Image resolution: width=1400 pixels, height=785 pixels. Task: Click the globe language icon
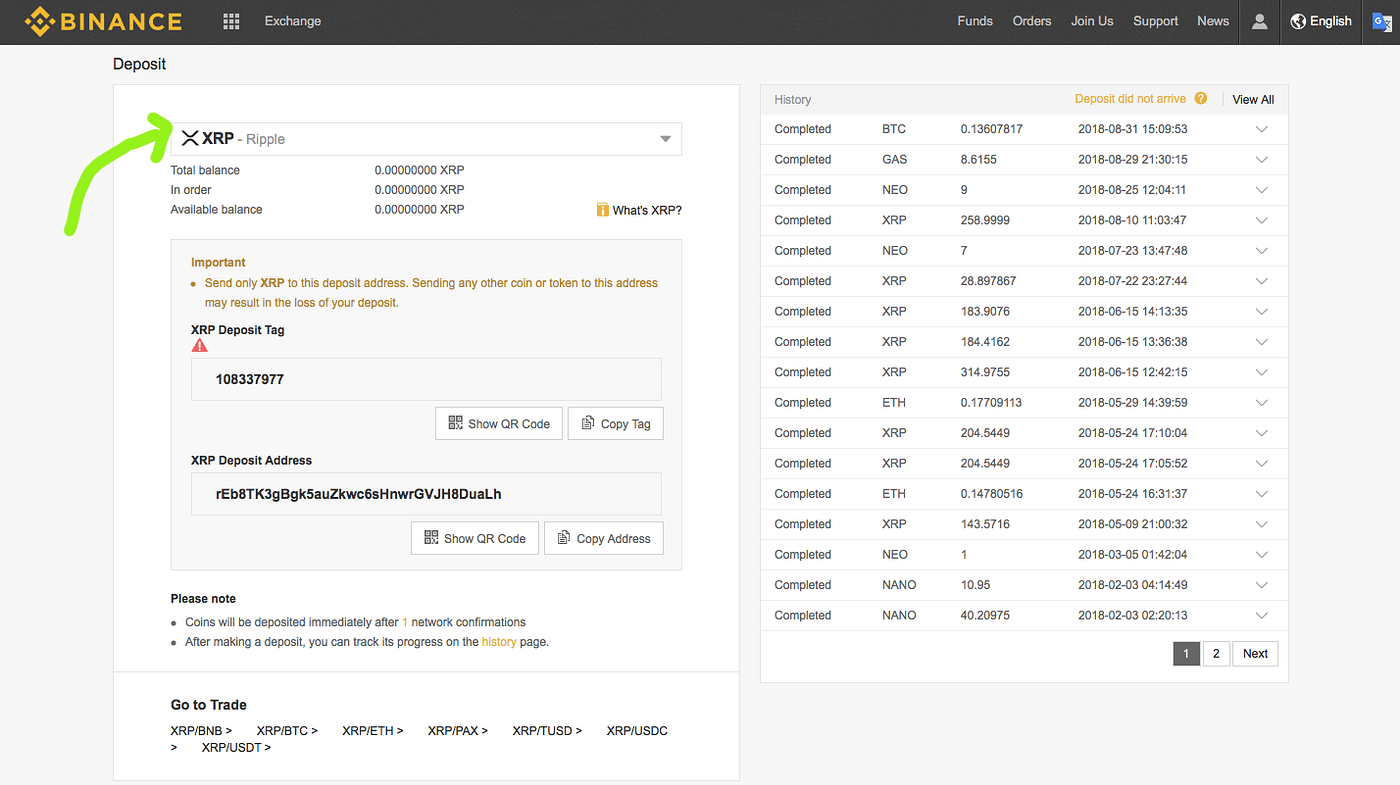tap(1298, 21)
